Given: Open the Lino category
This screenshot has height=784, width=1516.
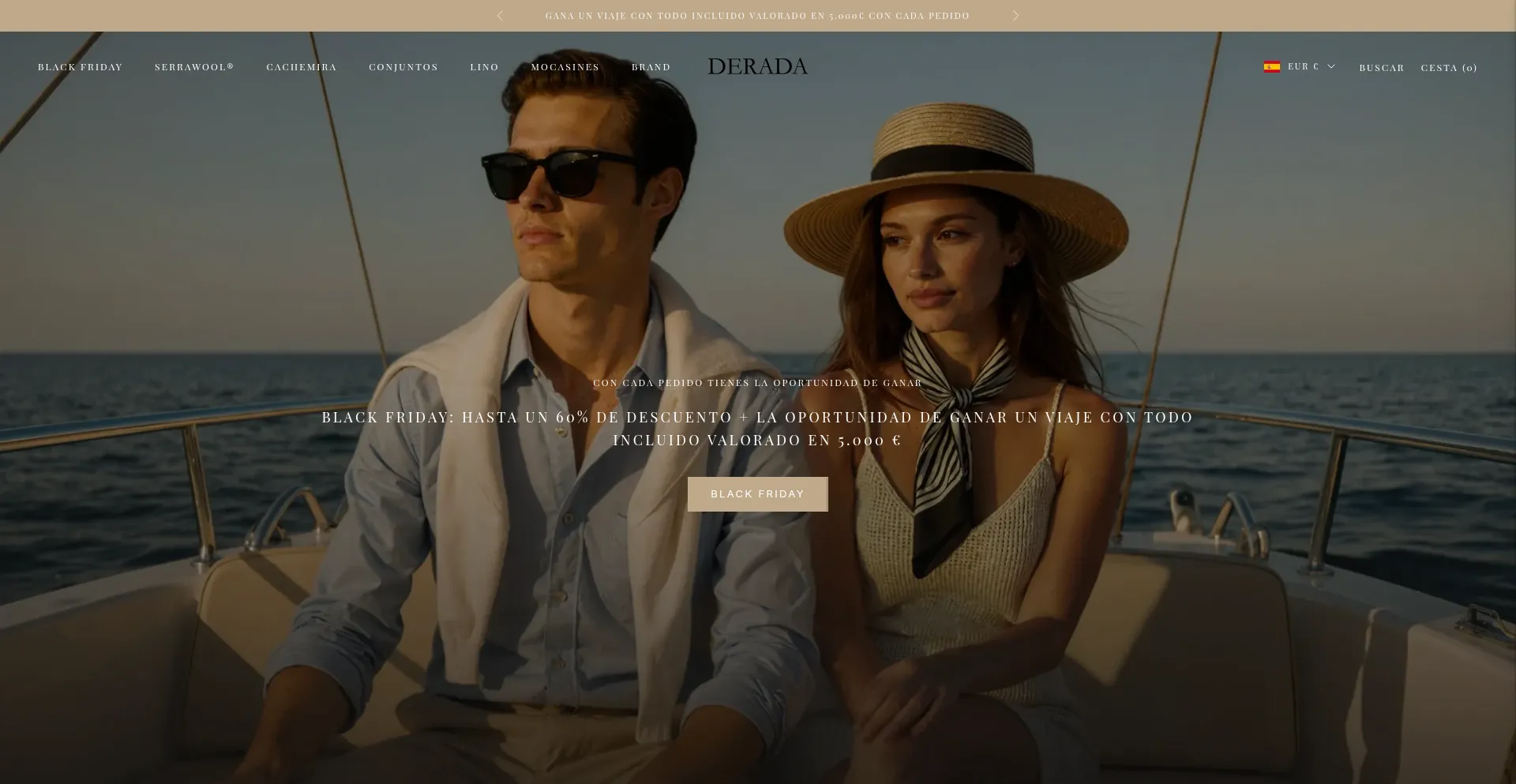Looking at the screenshot, I should point(485,67).
